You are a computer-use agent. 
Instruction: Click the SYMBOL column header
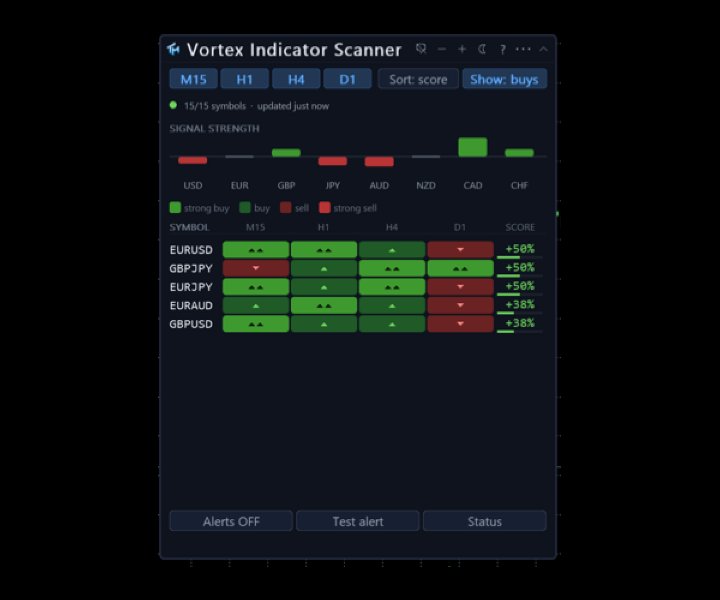coord(189,227)
